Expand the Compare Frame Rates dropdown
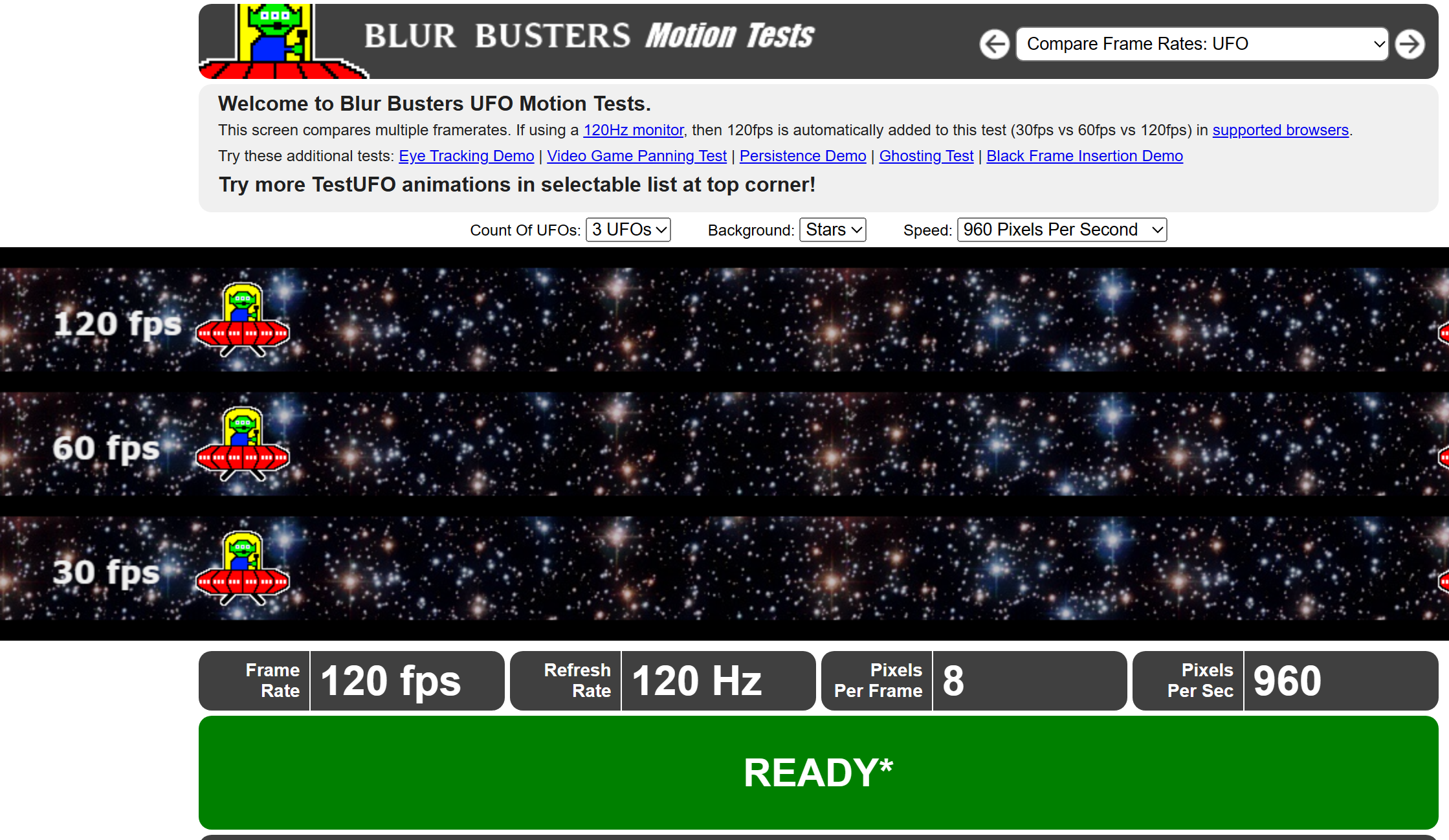This screenshot has width=1449, height=840. tap(1200, 44)
